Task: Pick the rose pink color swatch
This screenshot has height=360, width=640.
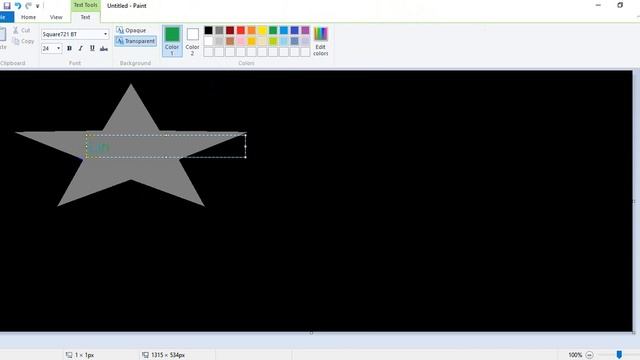Action: 241,41
